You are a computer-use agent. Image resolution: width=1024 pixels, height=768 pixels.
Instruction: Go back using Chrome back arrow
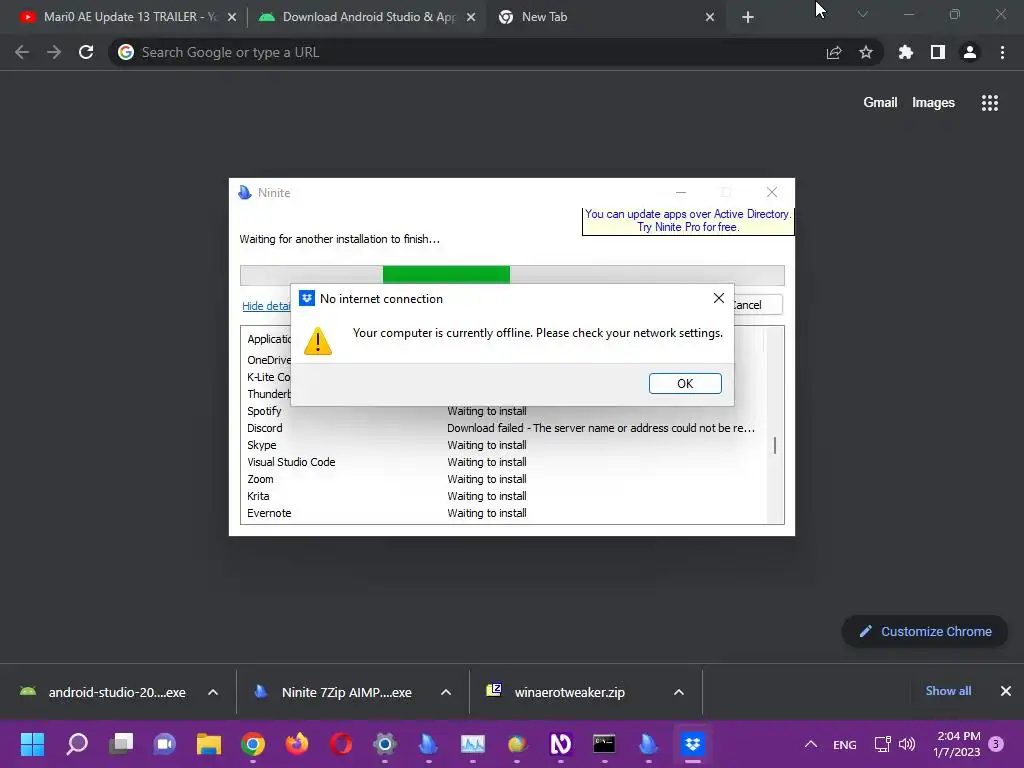(22, 52)
